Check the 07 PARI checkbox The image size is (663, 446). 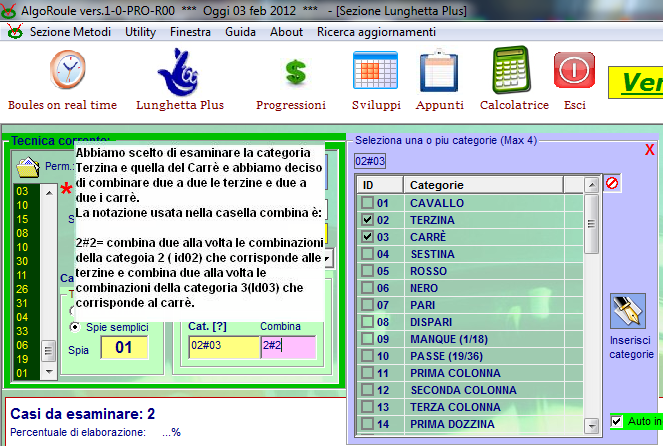pos(367,305)
